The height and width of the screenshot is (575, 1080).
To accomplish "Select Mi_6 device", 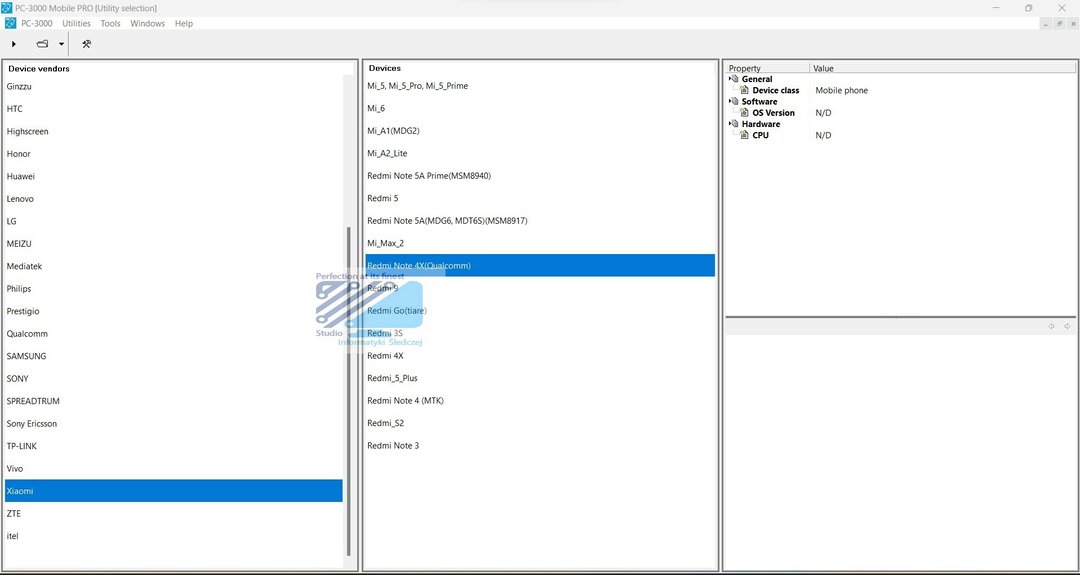I will click(x=540, y=108).
